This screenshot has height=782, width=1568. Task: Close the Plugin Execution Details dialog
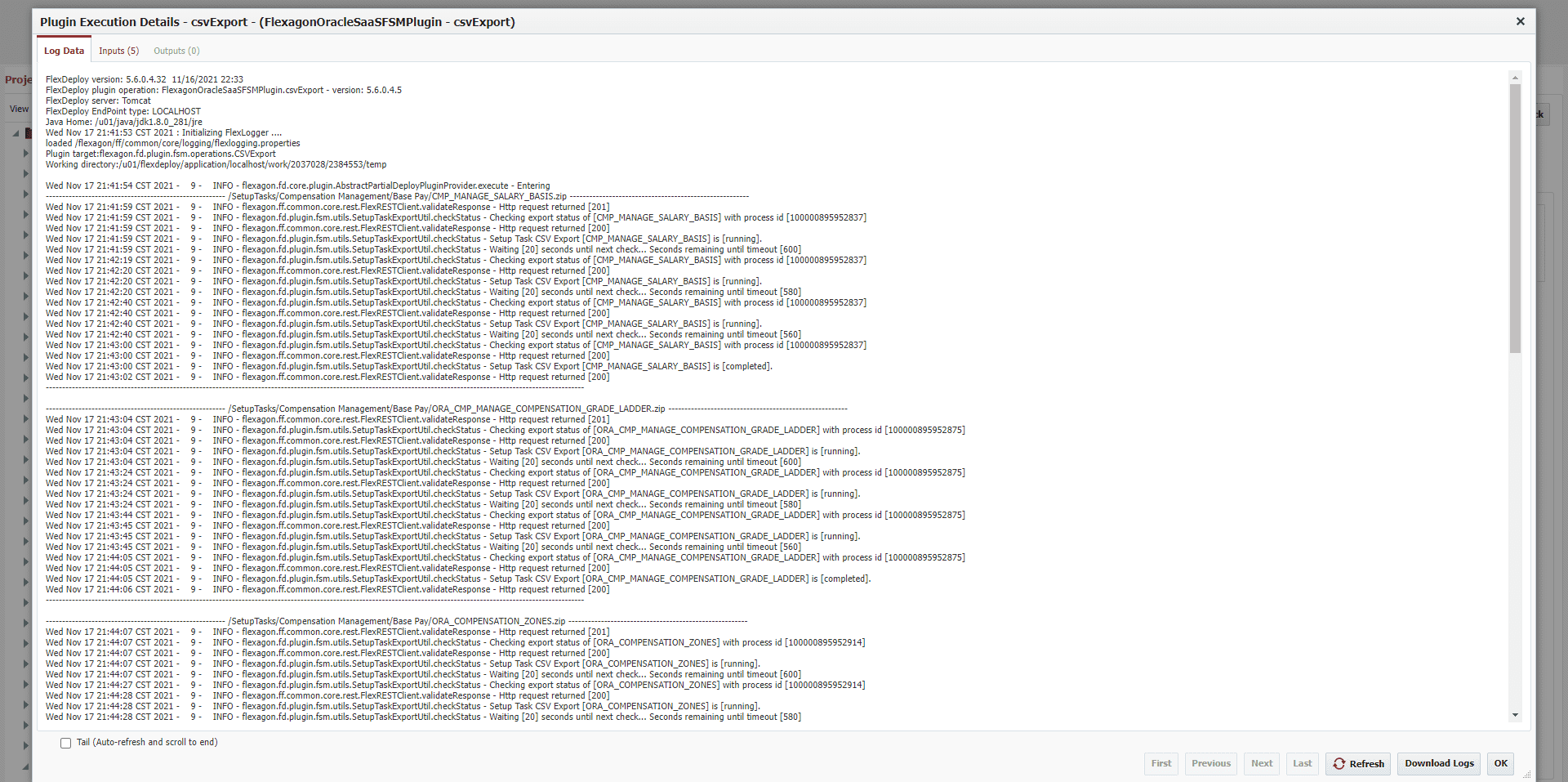1520,21
